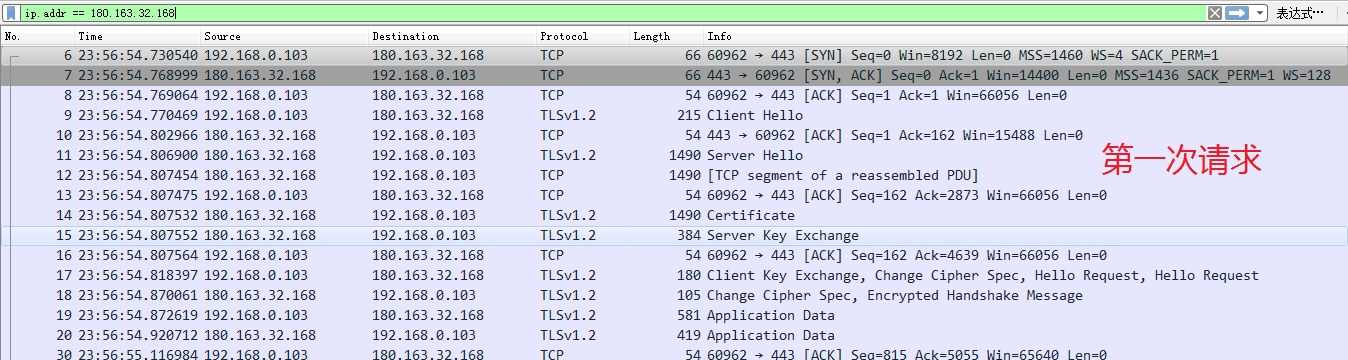Select packet 18 Change Cipher Spec row

pos(674,295)
